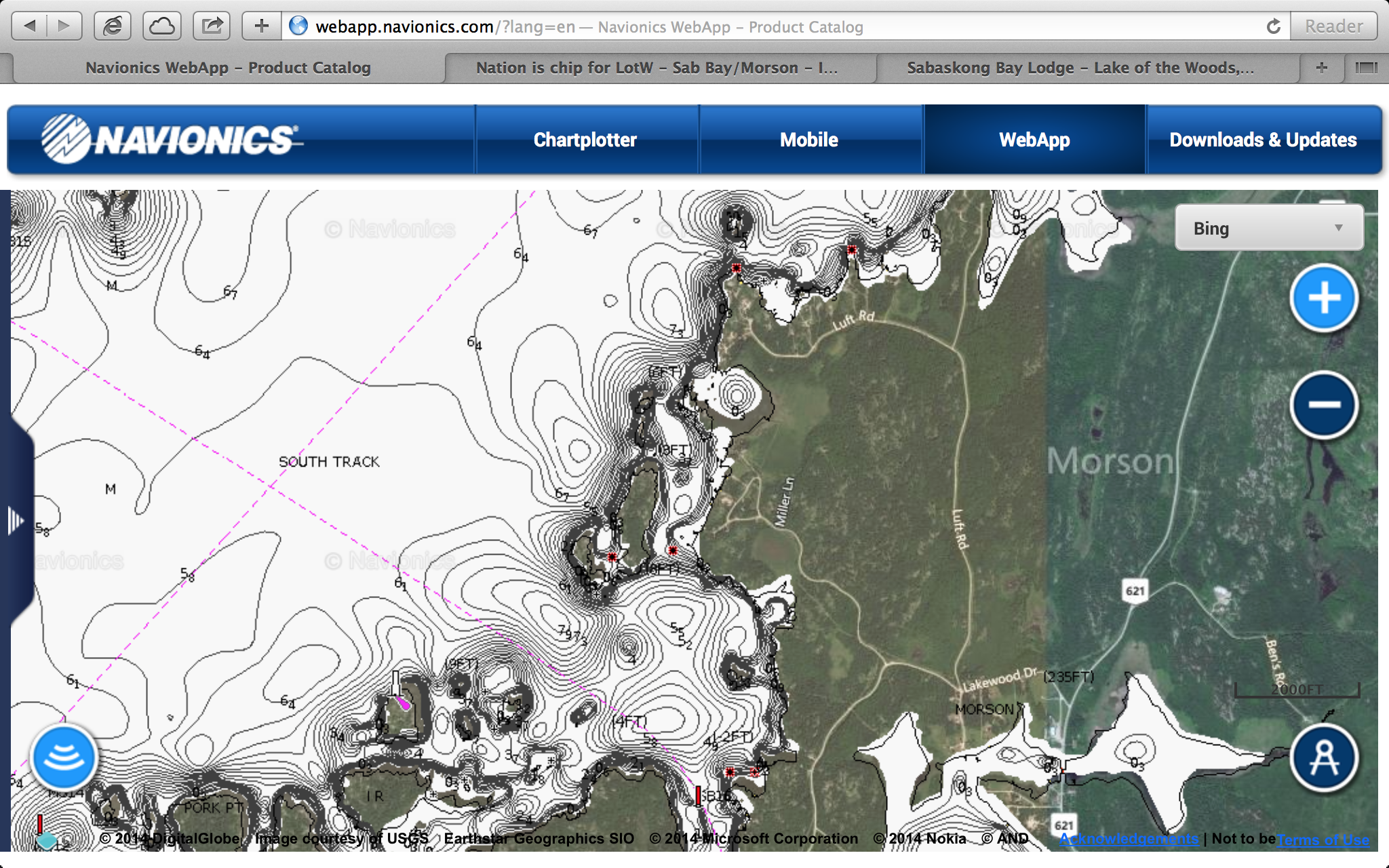The width and height of the screenshot is (1389, 868).
Task: Open the Bing map overlay dropdown
Action: 1269,228
